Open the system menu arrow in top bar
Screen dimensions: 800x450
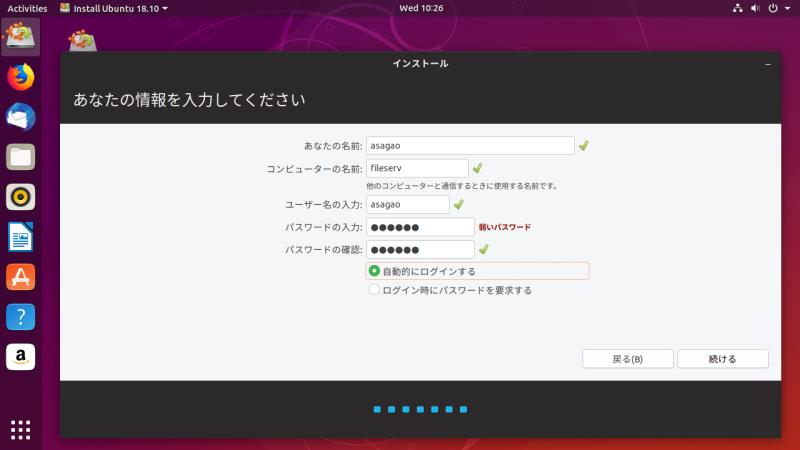click(787, 8)
